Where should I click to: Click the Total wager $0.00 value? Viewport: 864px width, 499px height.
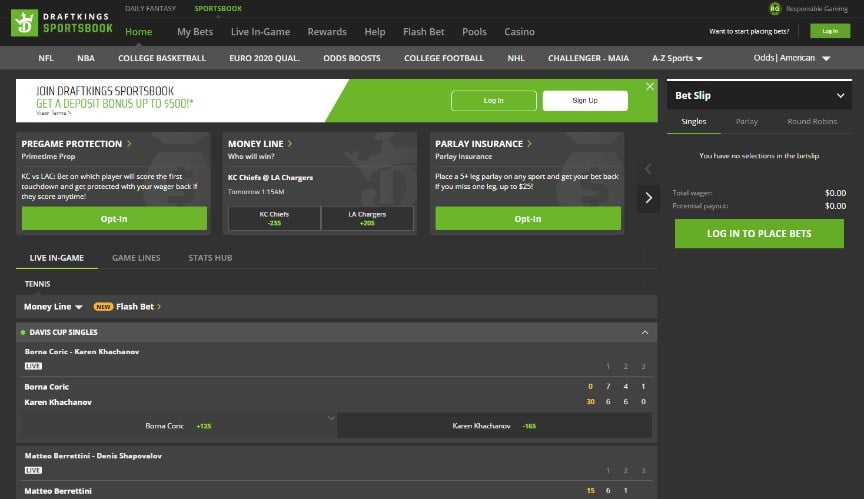click(x=835, y=193)
